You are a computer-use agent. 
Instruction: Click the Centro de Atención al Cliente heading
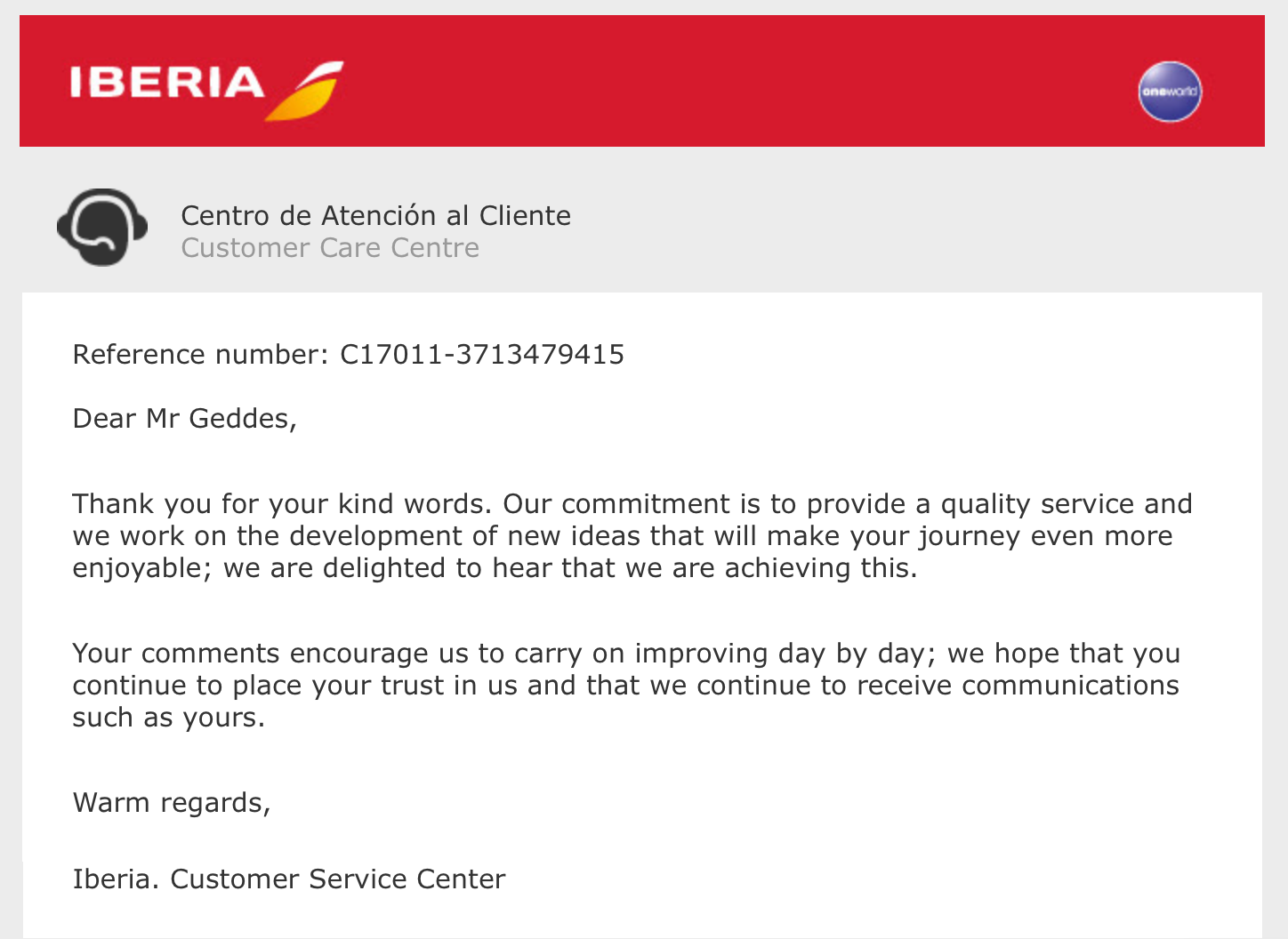(x=375, y=215)
